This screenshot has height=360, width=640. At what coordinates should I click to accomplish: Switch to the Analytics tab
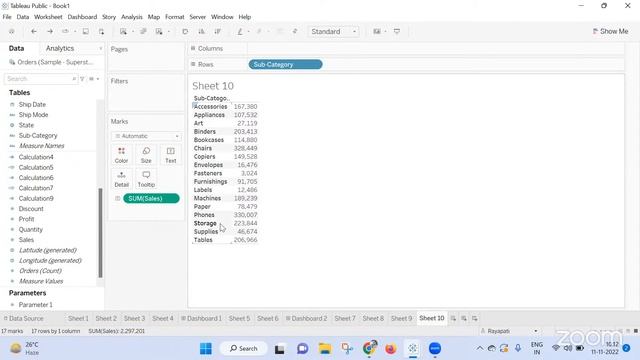[x=60, y=48]
